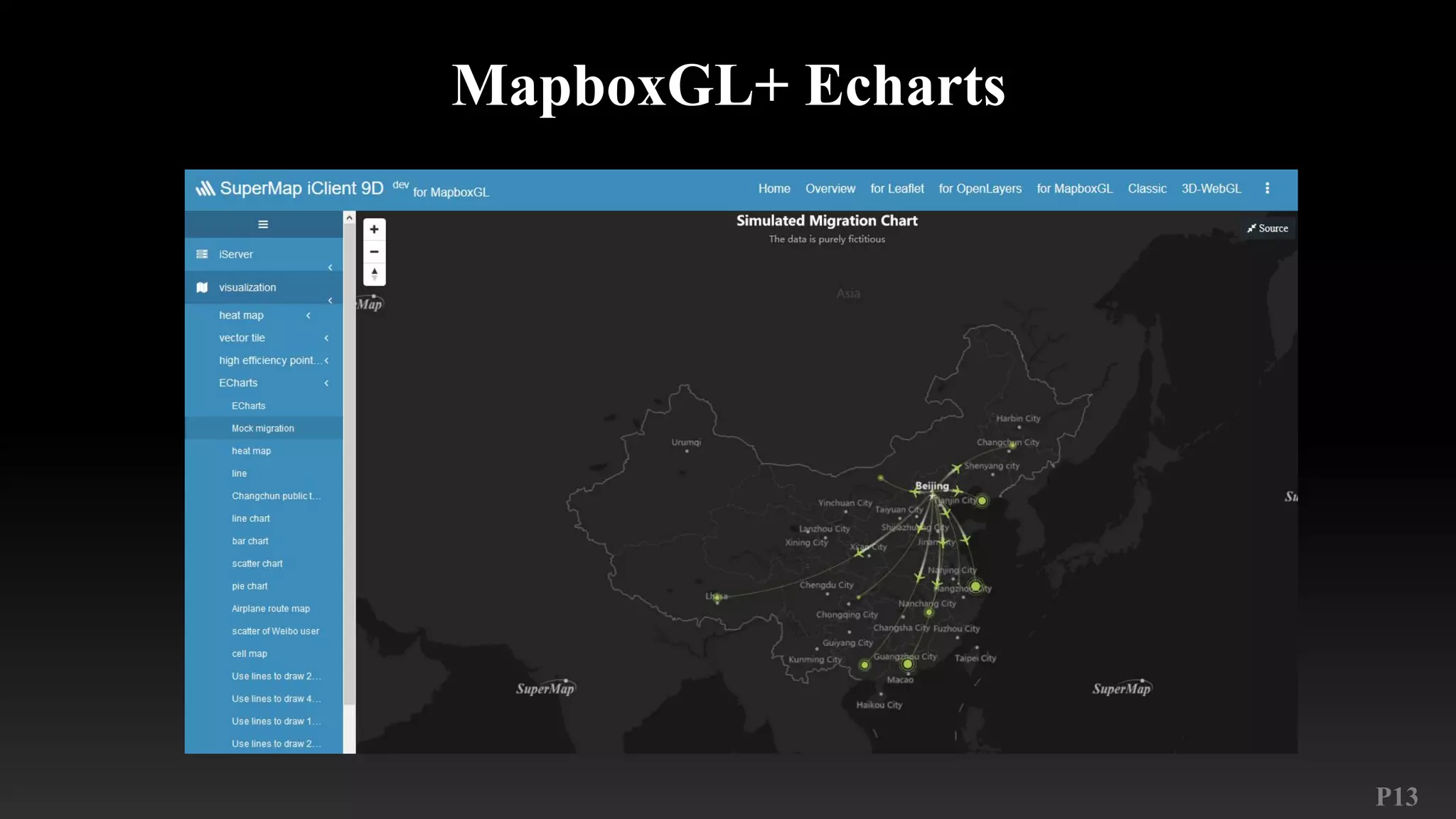
Task: Click the Urumqi city label
Action: click(x=686, y=442)
